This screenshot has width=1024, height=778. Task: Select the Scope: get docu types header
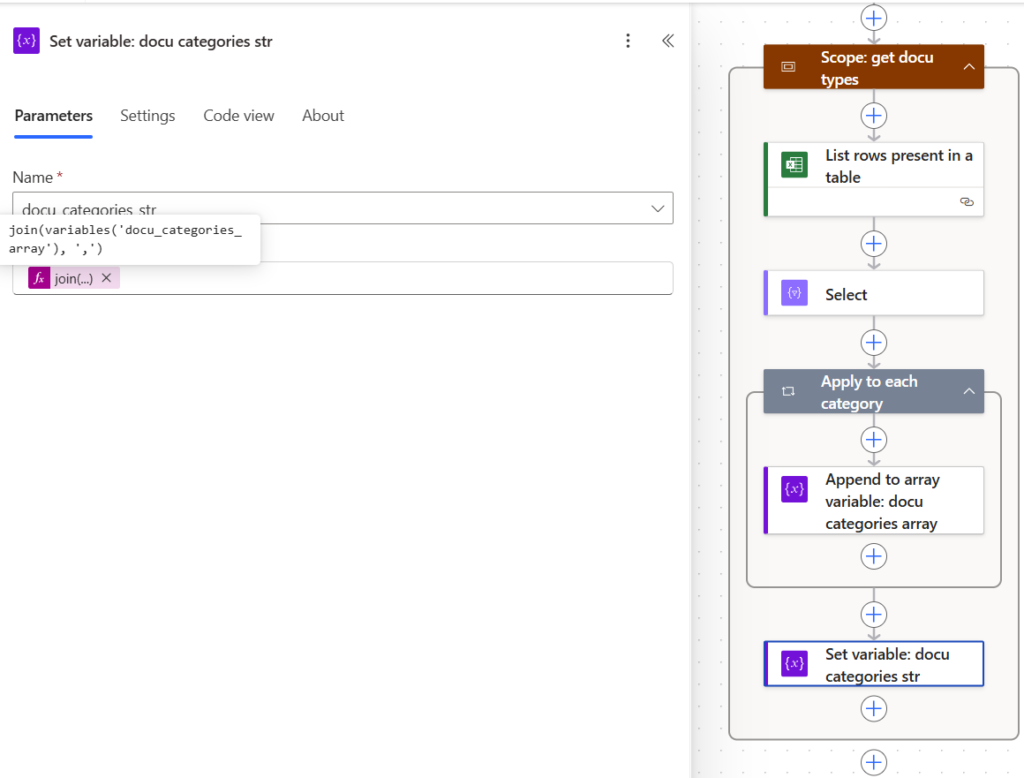coord(874,67)
